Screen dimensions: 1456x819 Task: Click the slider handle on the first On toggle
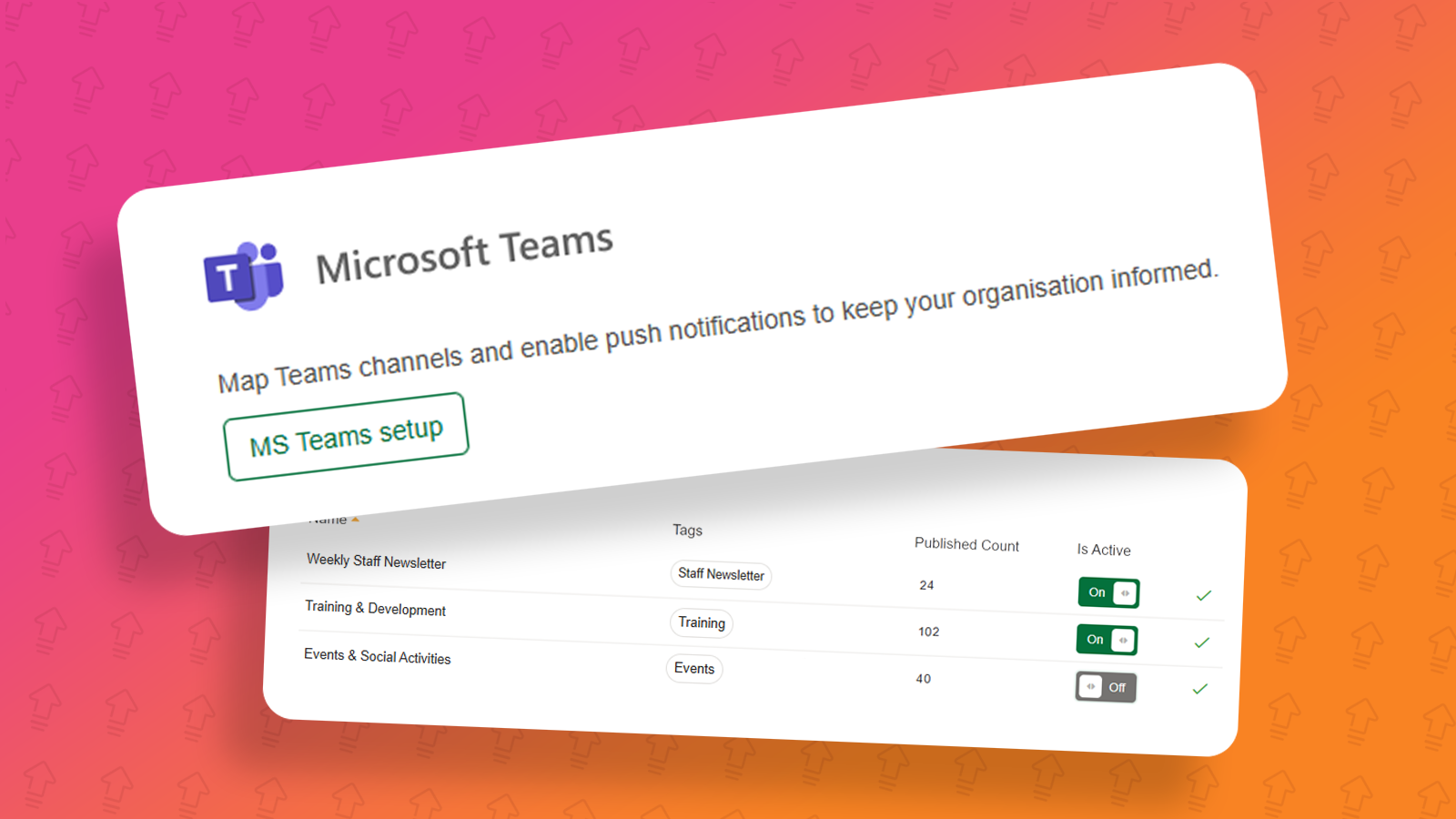click(x=1124, y=591)
